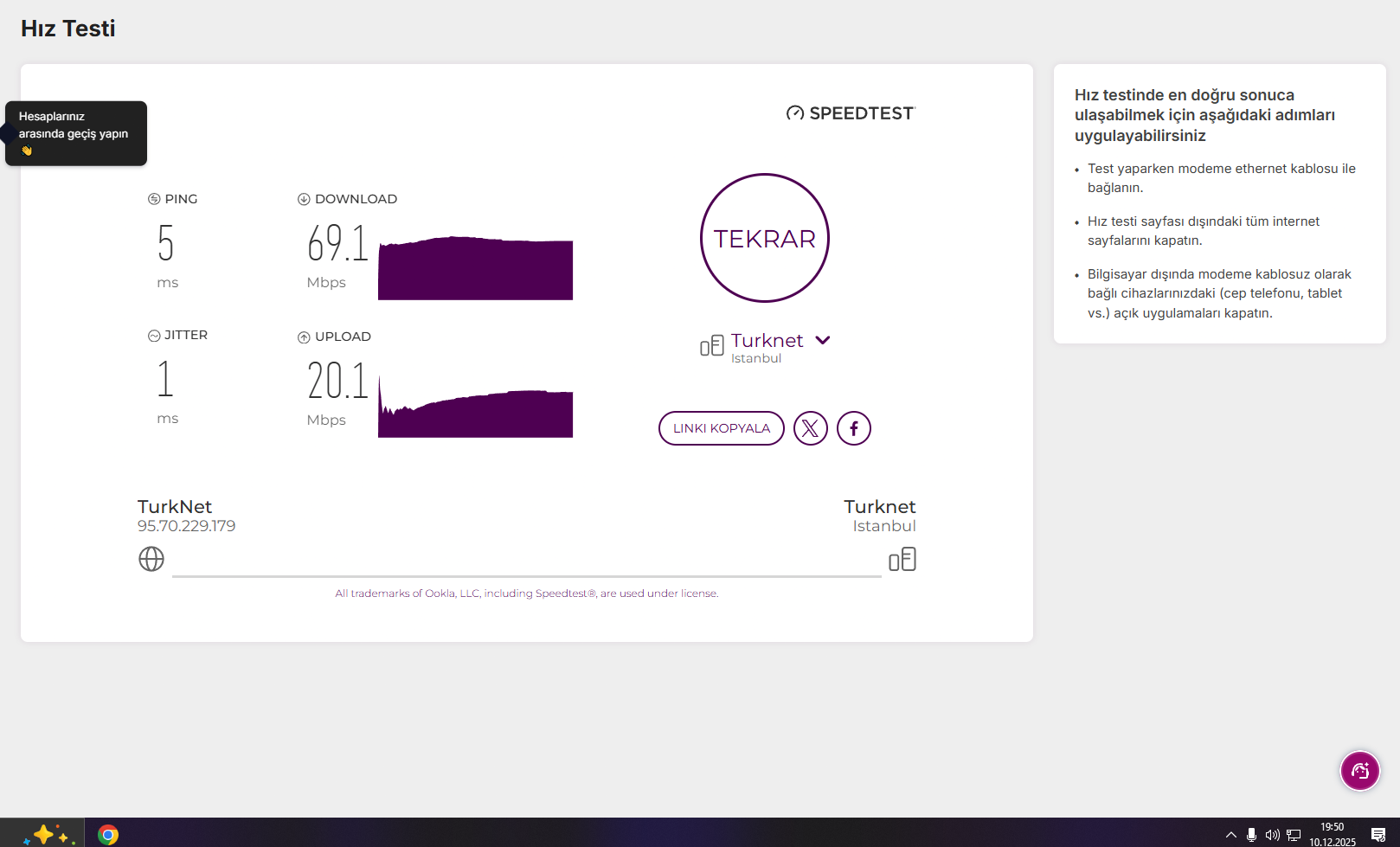1400x847 pixels.
Task: Click the TEKRAR button to rerun test
Action: coord(765,238)
